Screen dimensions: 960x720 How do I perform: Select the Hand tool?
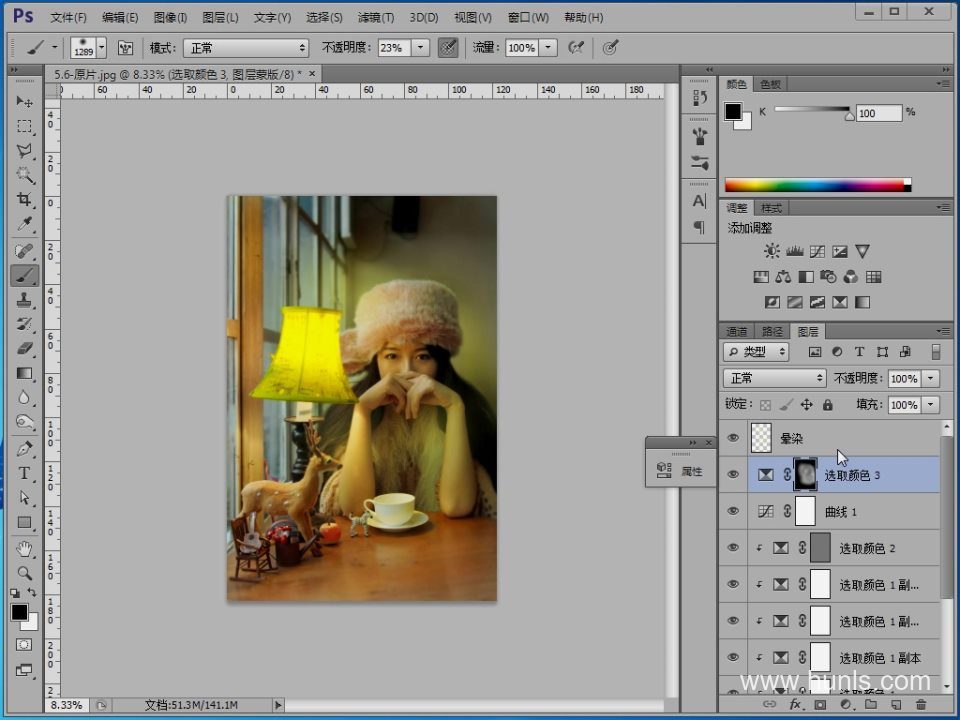[x=24, y=549]
